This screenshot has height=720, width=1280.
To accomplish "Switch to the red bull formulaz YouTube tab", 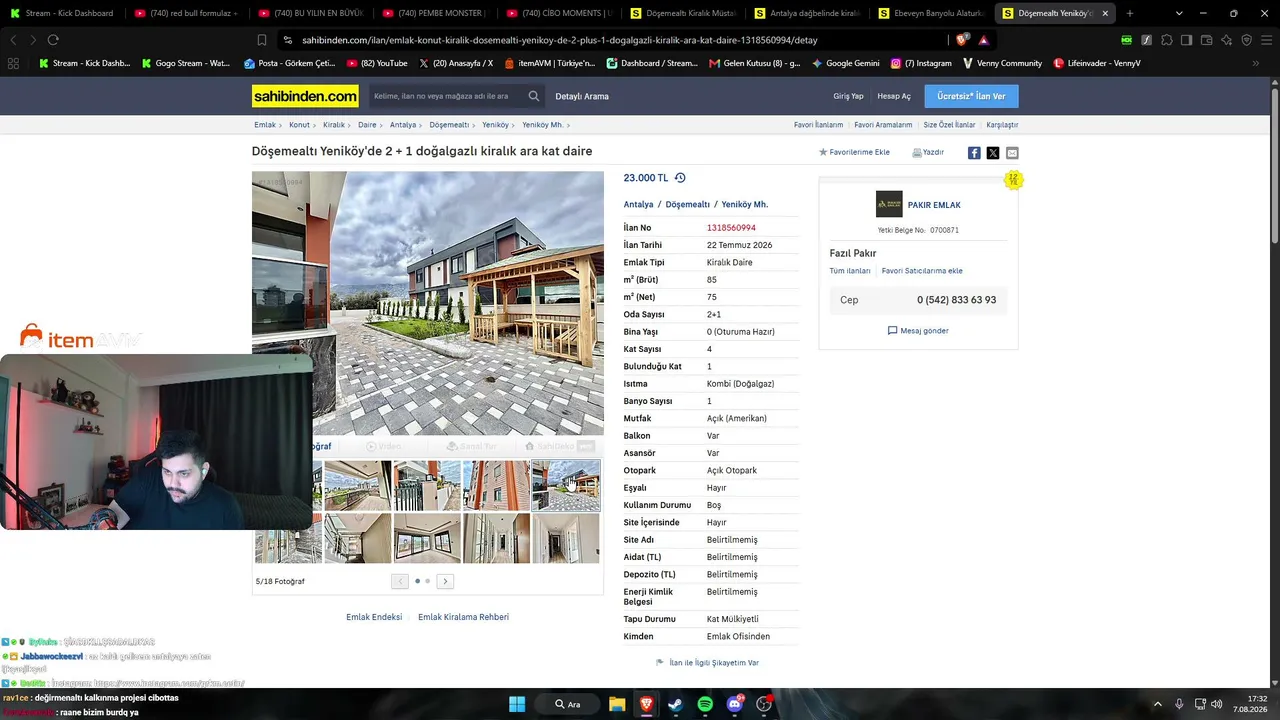I will click(188, 13).
